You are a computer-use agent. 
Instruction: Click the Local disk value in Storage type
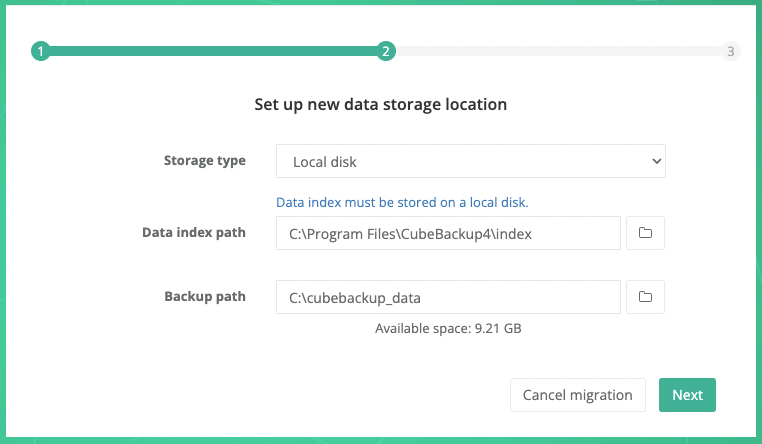pyautogui.click(x=325, y=161)
